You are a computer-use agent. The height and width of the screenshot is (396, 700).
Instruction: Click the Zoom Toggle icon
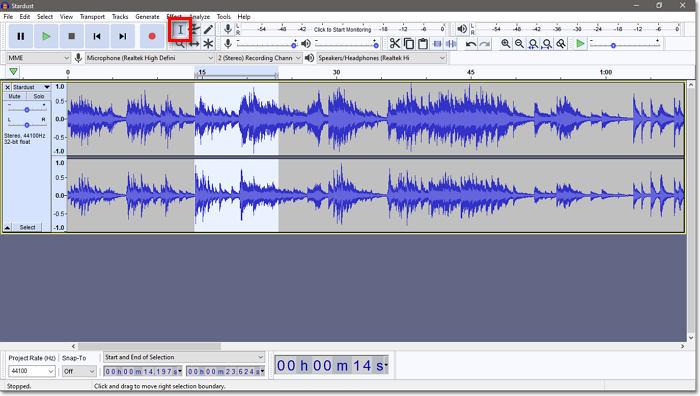[x=561, y=43]
